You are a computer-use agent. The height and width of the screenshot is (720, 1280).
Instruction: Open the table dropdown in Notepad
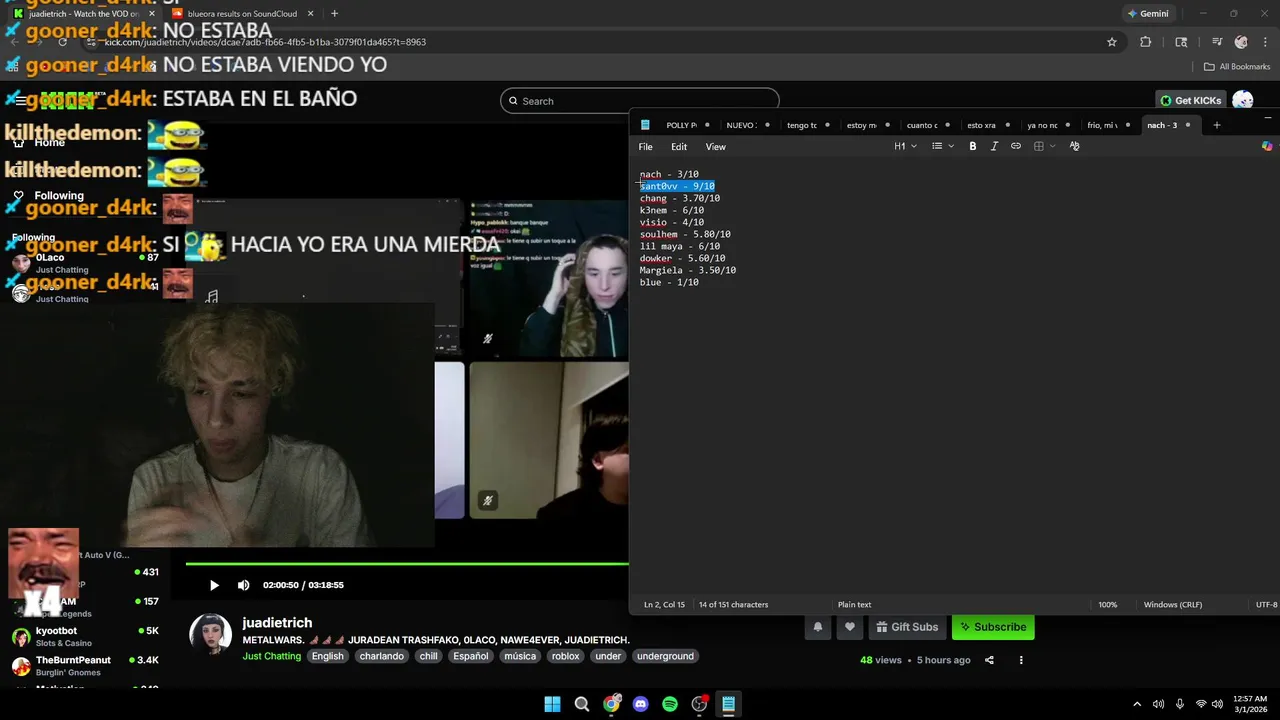(x=1044, y=146)
